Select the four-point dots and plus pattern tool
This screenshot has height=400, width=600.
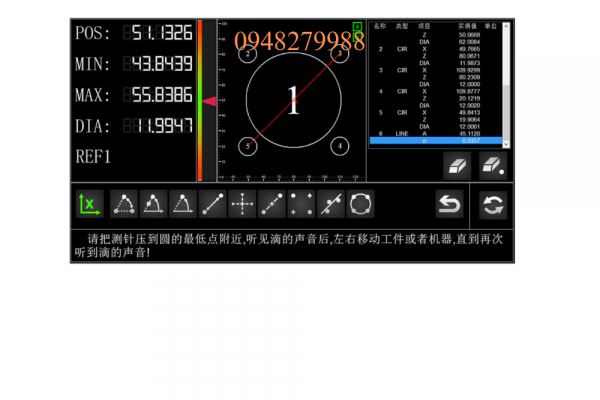point(301,204)
